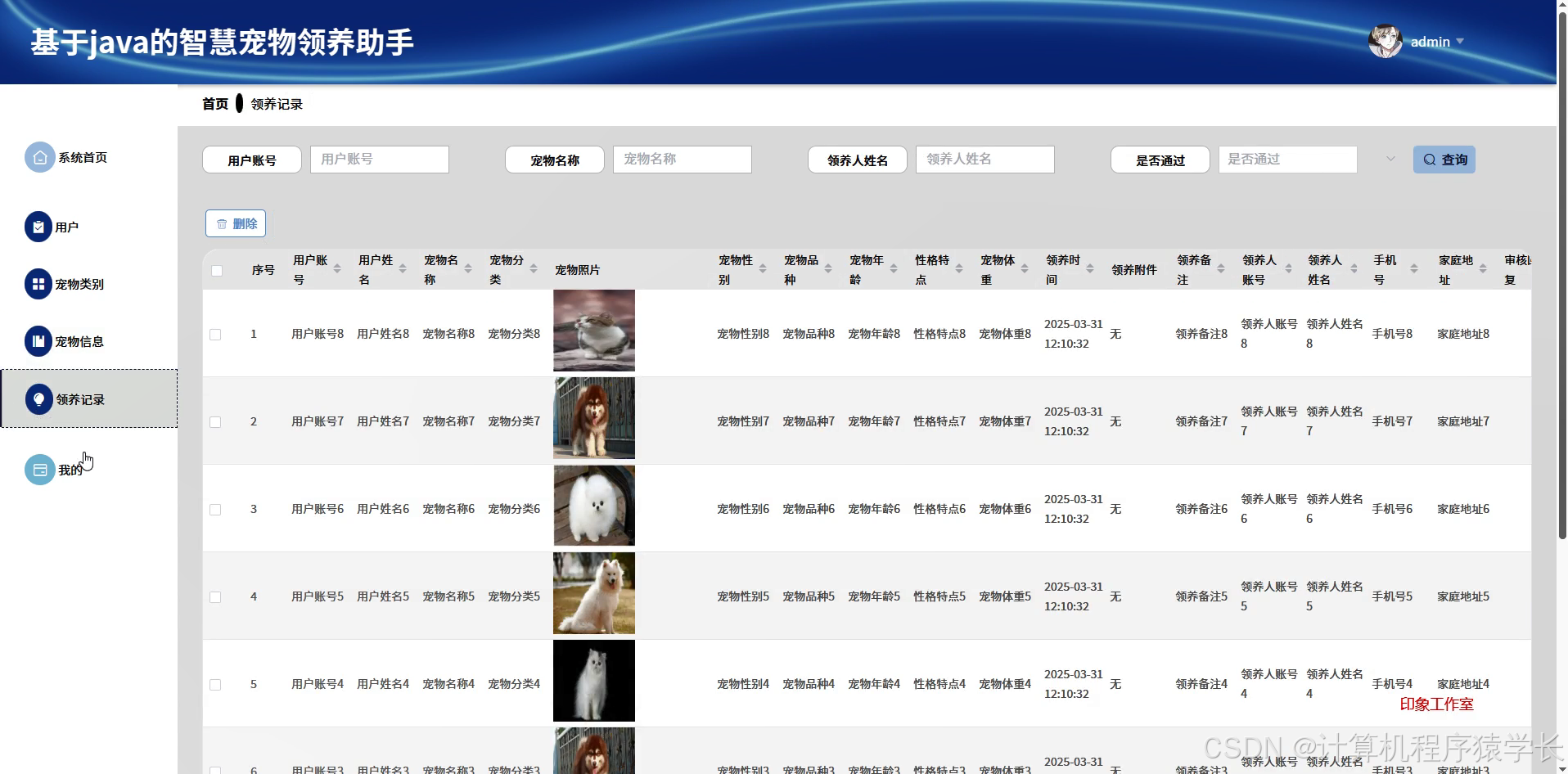1568x774 pixels.
Task: Select the 领养记录 menu item
Action: [x=89, y=398]
